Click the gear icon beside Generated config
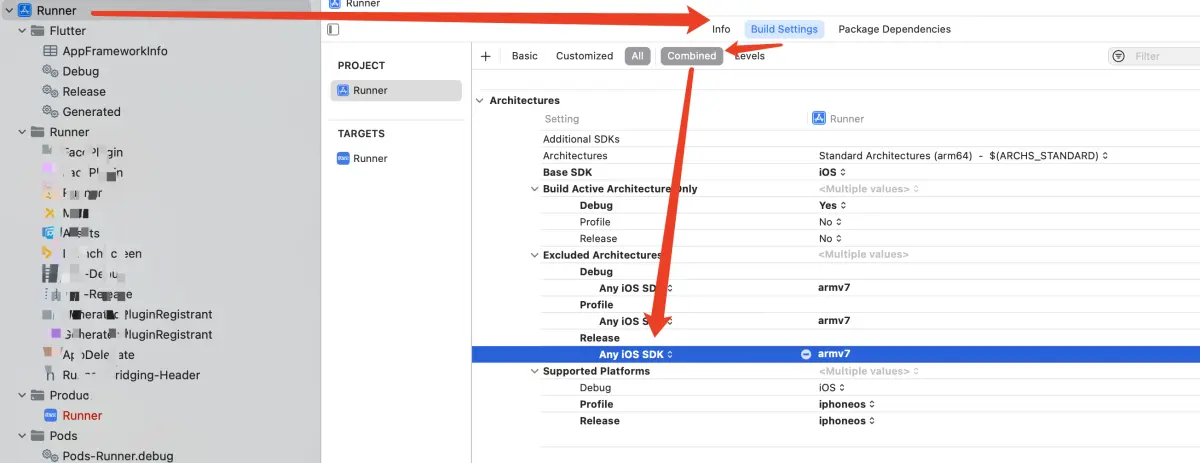1200x463 pixels. pos(50,111)
